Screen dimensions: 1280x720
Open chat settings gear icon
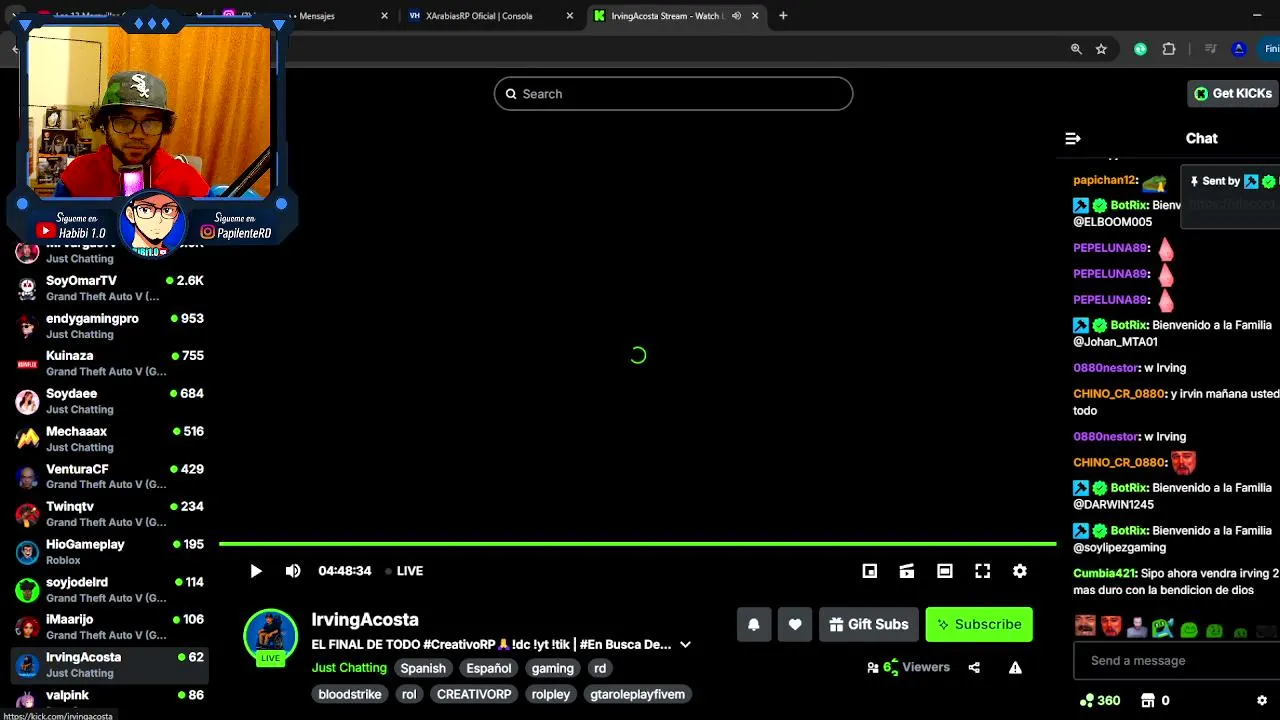coord(1262,701)
